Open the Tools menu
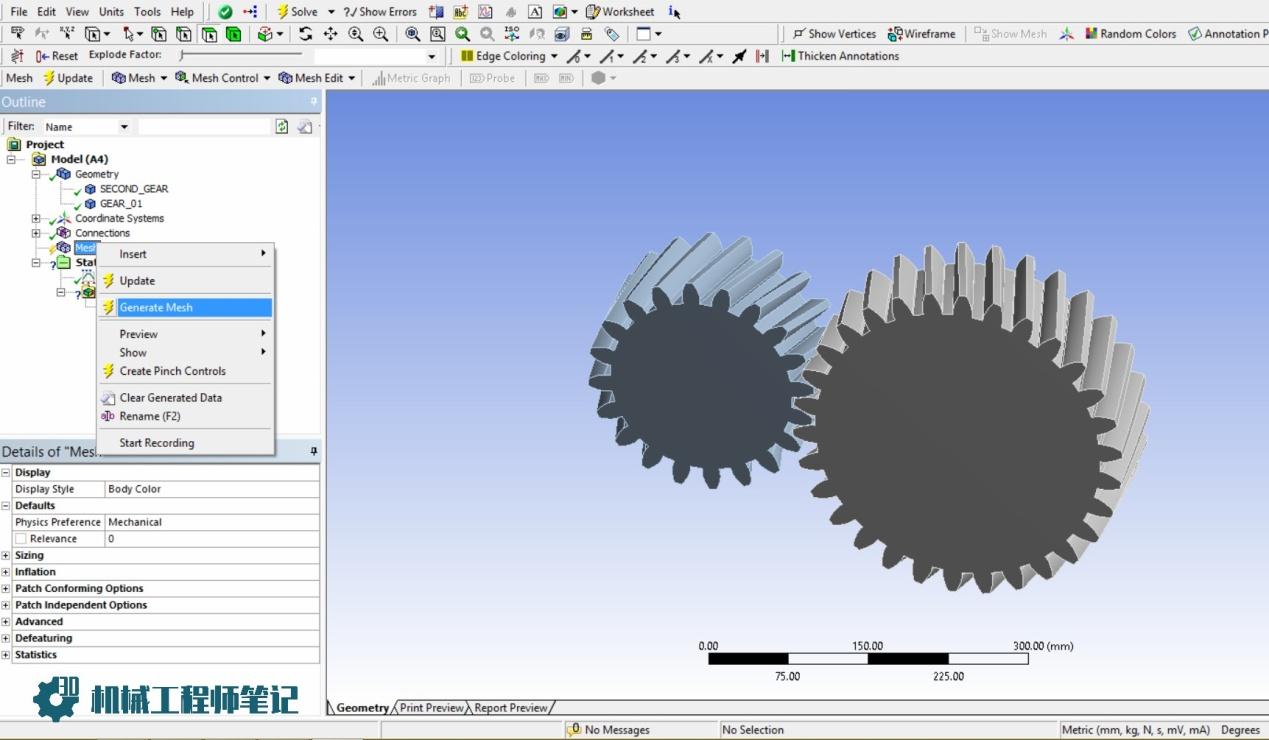Viewport: 1269px width, 740px height. [x=147, y=12]
